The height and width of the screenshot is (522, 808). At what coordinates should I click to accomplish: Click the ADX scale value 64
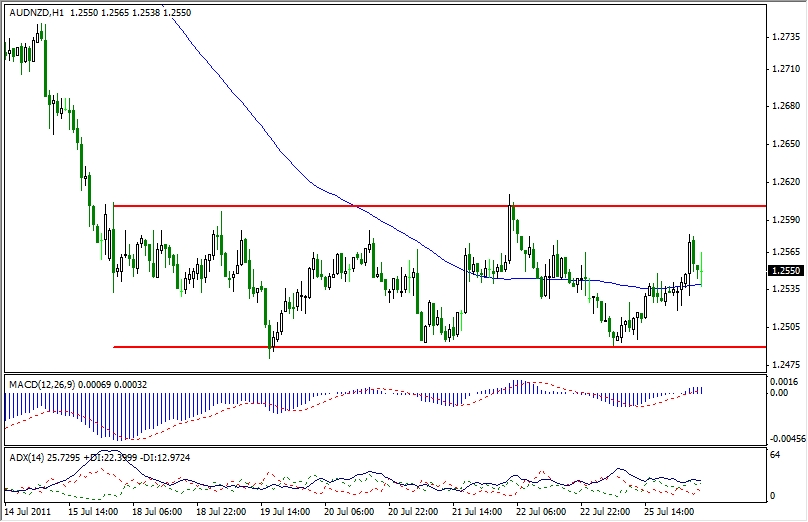coord(775,454)
